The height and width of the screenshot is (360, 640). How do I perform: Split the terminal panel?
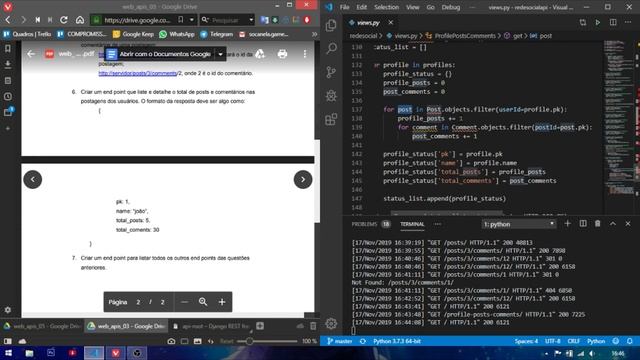[583, 224]
